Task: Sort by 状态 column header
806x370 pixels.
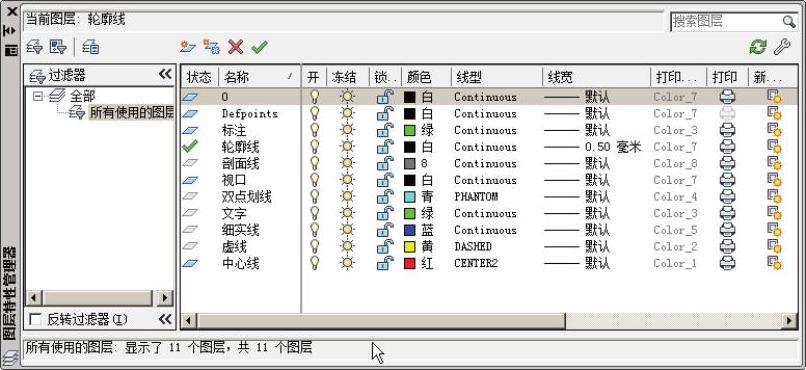Action: point(200,77)
